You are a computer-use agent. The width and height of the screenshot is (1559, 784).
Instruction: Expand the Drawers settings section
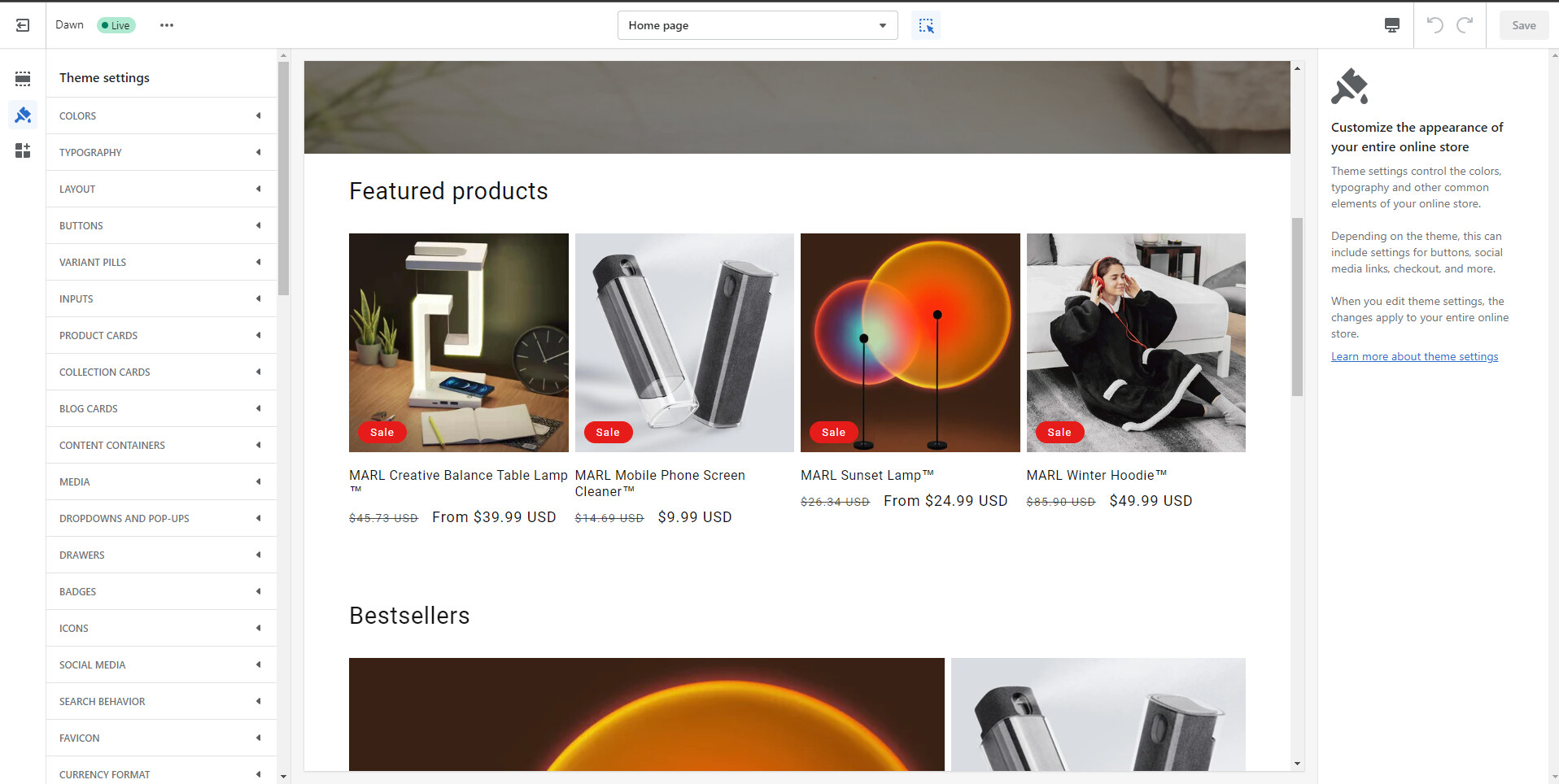click(161, 555)
